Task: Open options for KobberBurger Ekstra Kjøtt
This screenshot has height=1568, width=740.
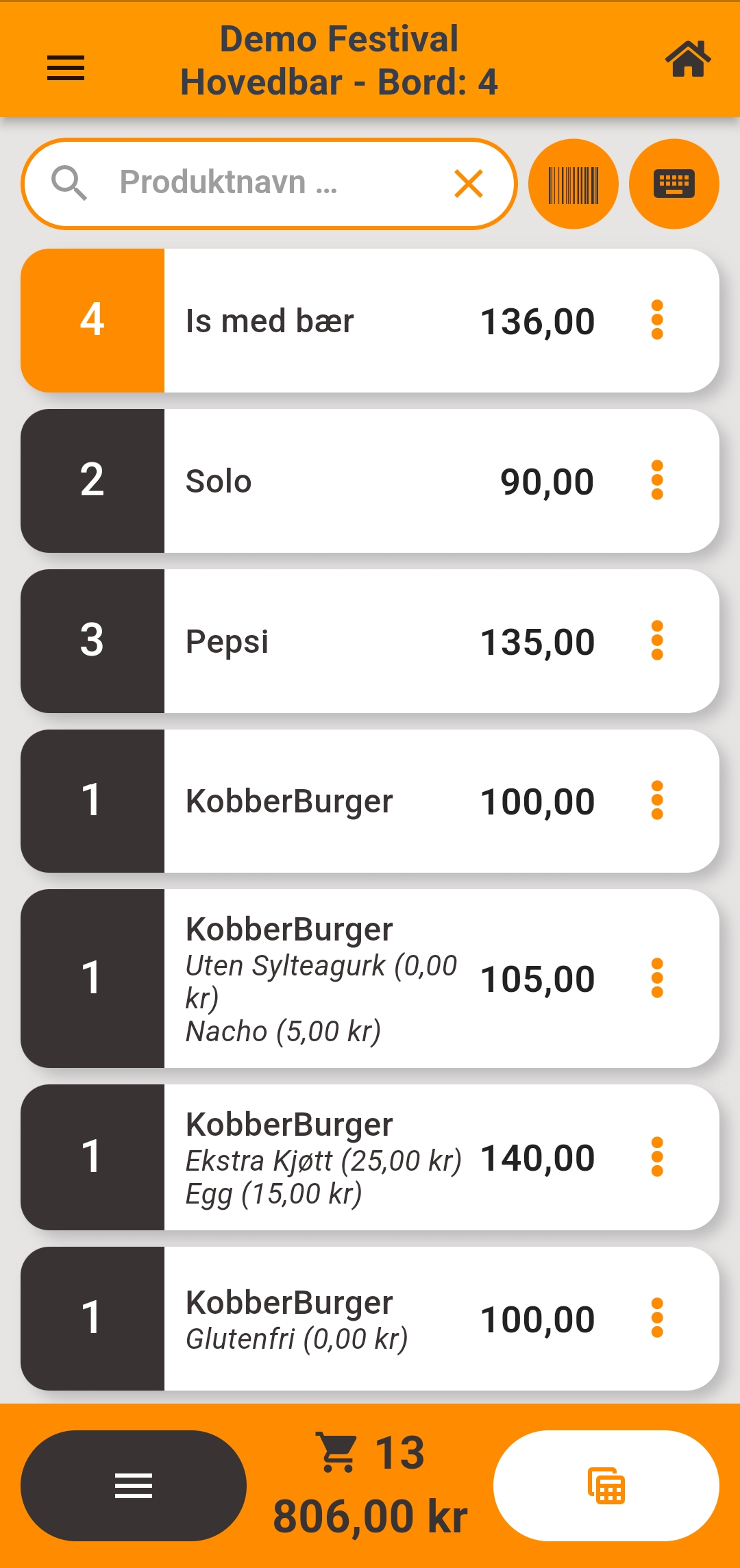Action: click(x=657, y=1157)
